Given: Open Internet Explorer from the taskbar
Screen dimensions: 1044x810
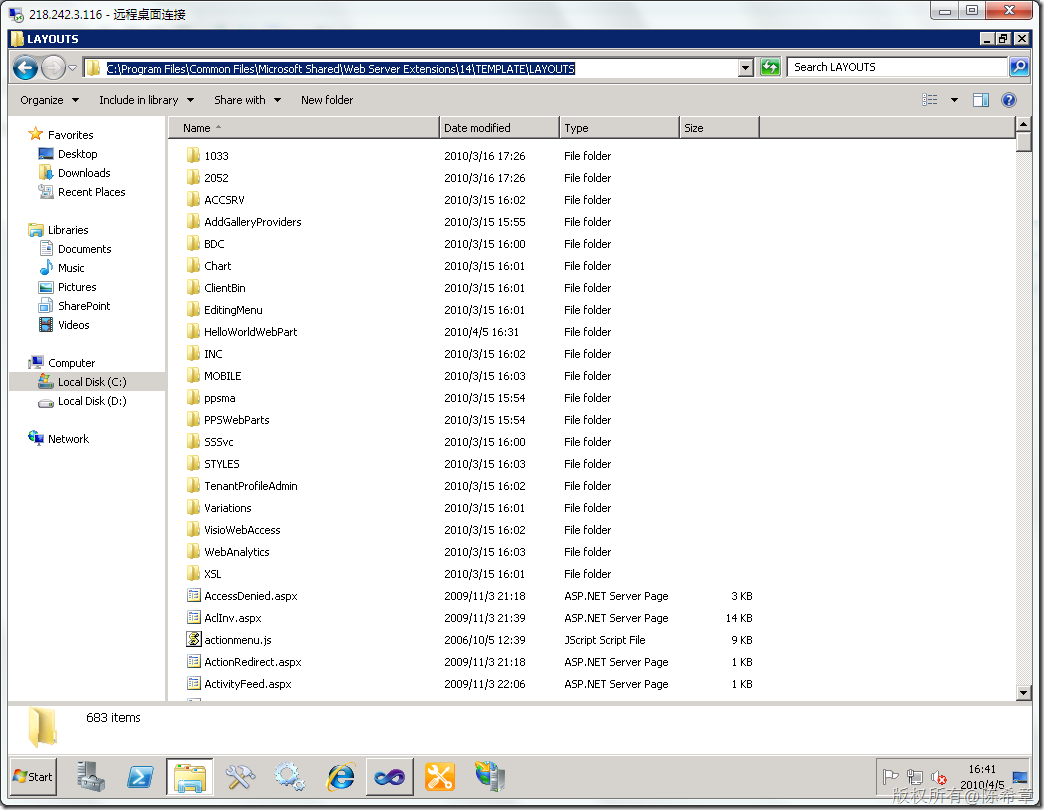Looking at the screenshot, I should tap(341, 777).
